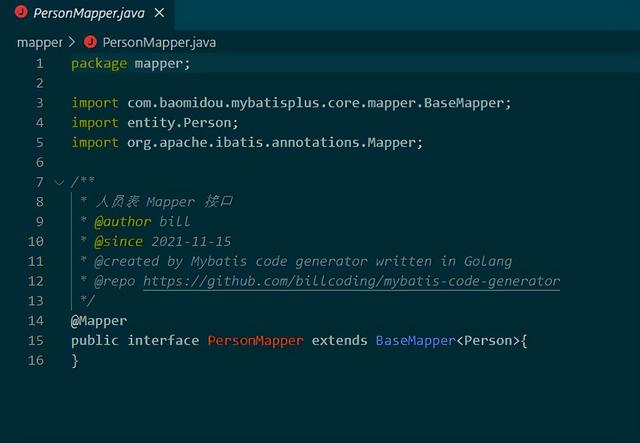Open the mybatis-code-generator GitHub link
Image resolution: width=640 pixels, height=443 pixels.
coord(351,281)
